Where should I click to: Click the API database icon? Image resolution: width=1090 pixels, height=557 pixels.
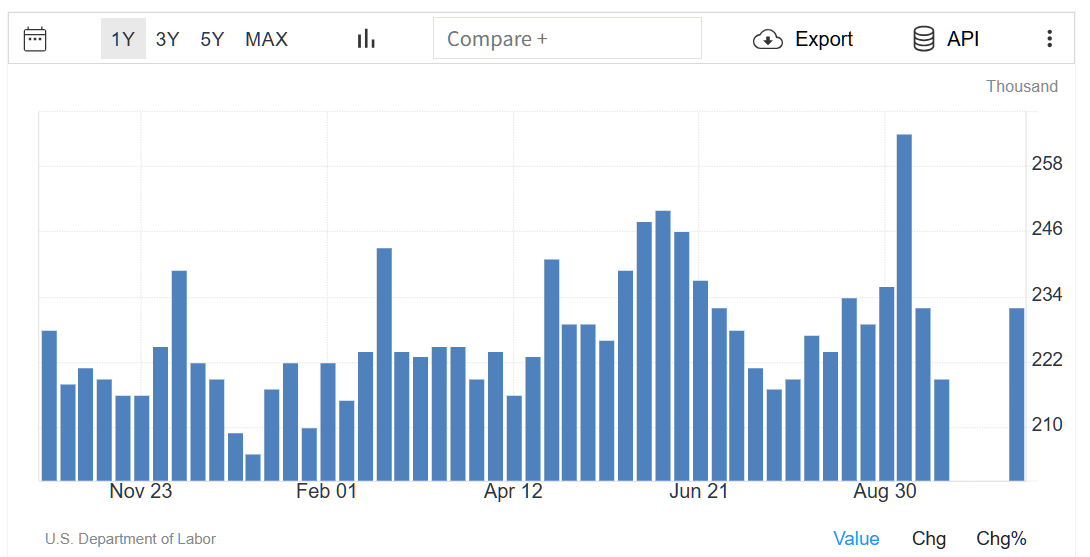point(924,39)
